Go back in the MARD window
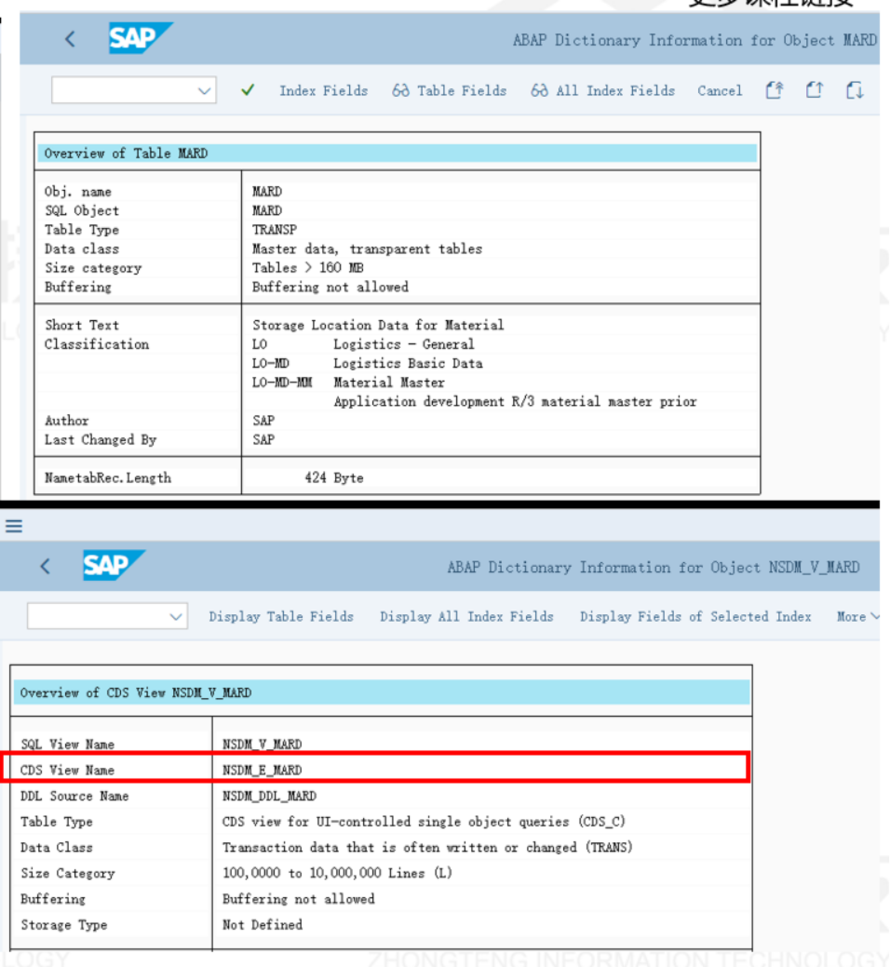This screenshot has height=967, width=890. point(70,39)
